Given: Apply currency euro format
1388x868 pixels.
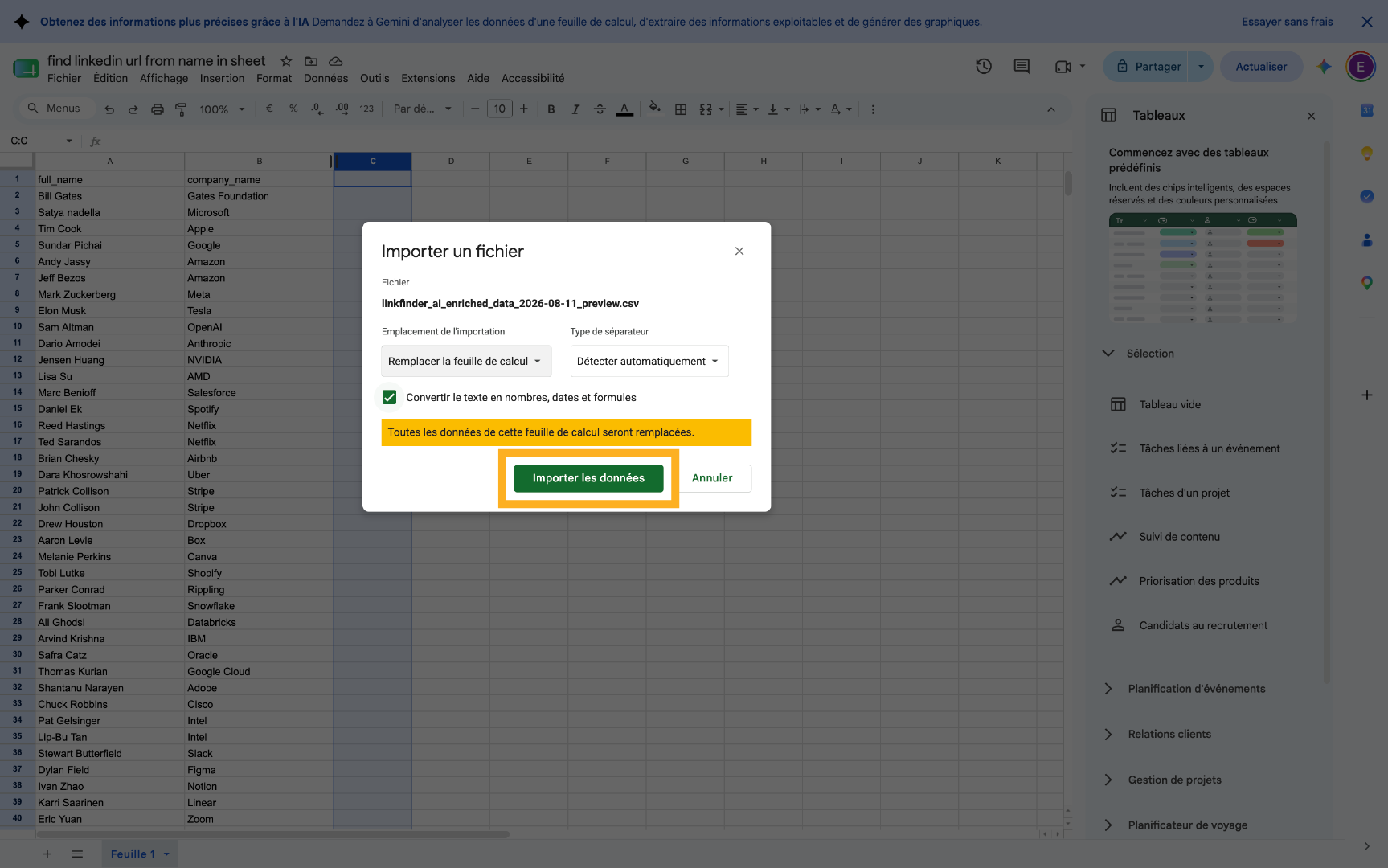Looking at the screenshot, I should 269,108.
